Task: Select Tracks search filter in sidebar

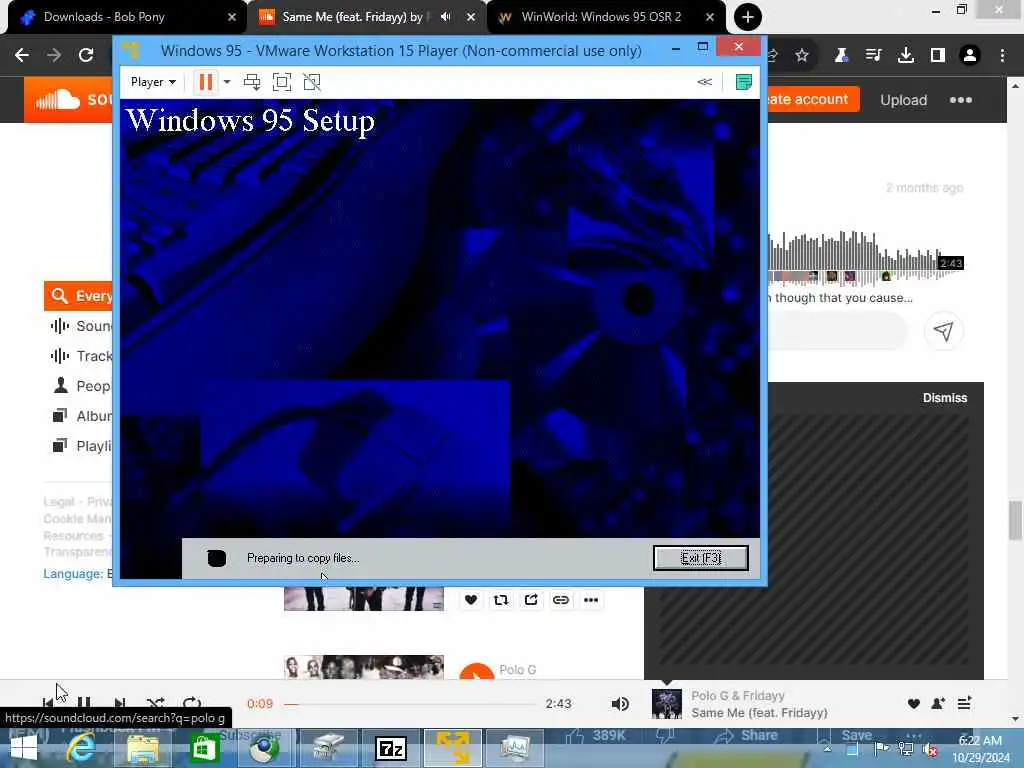Action: 81,356
